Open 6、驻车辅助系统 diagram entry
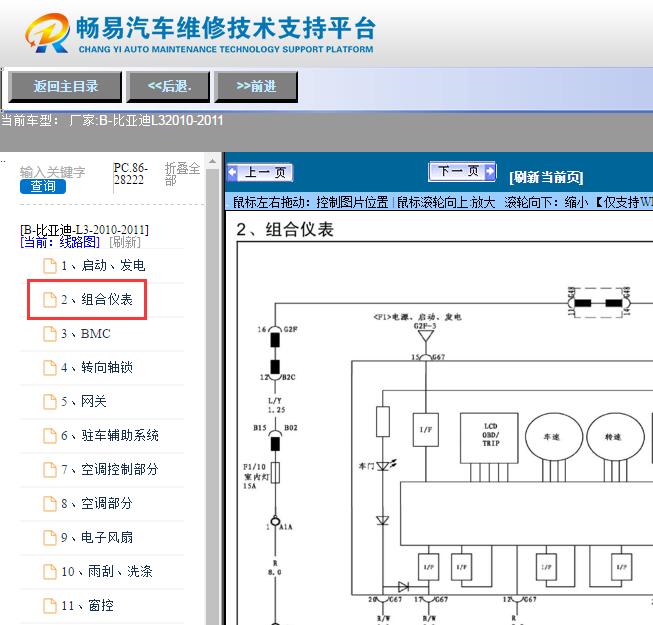Screen dimensions: 653x625 (110, 436)
